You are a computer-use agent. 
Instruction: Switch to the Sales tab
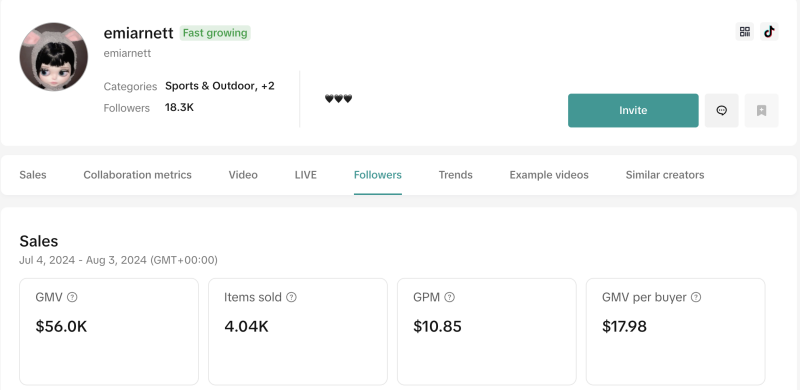33,175
